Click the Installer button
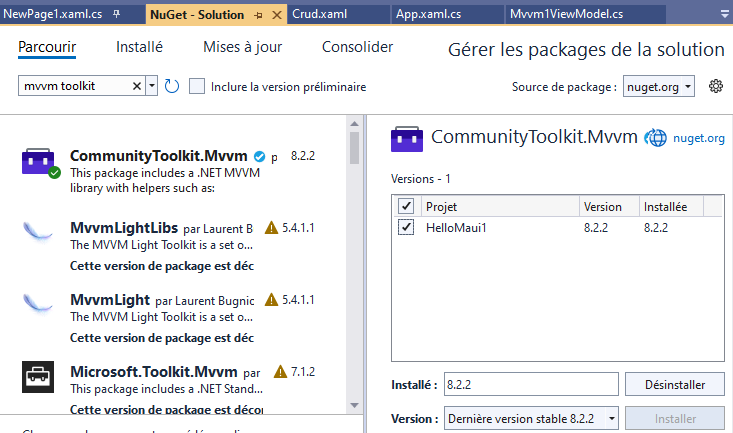 [x=675, y=419]
